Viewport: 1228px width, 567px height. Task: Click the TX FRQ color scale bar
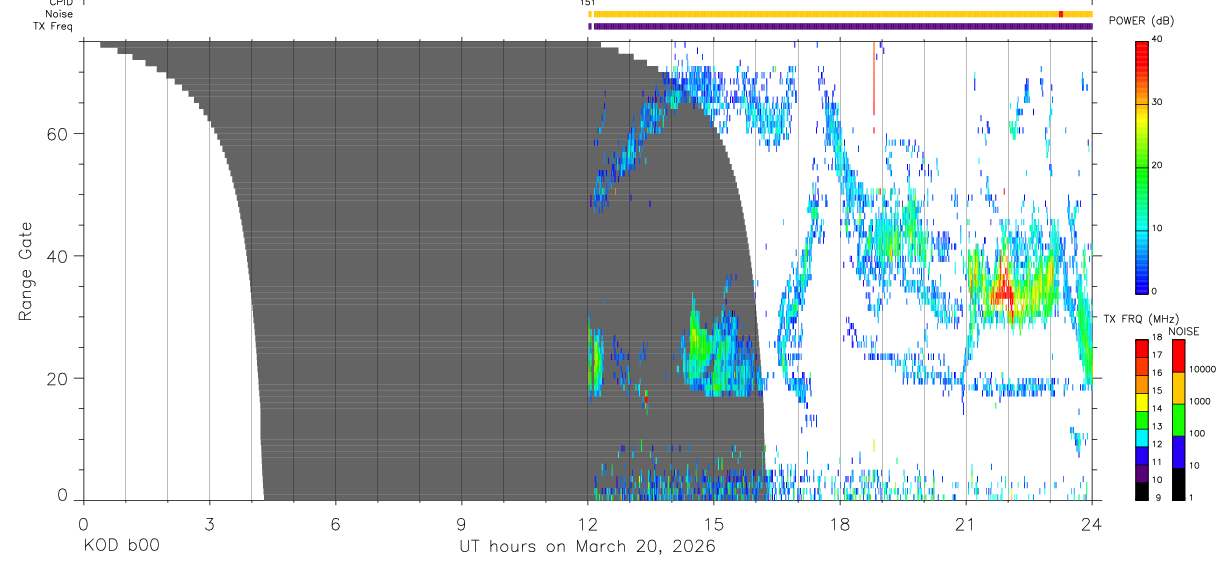(1142, 420)
